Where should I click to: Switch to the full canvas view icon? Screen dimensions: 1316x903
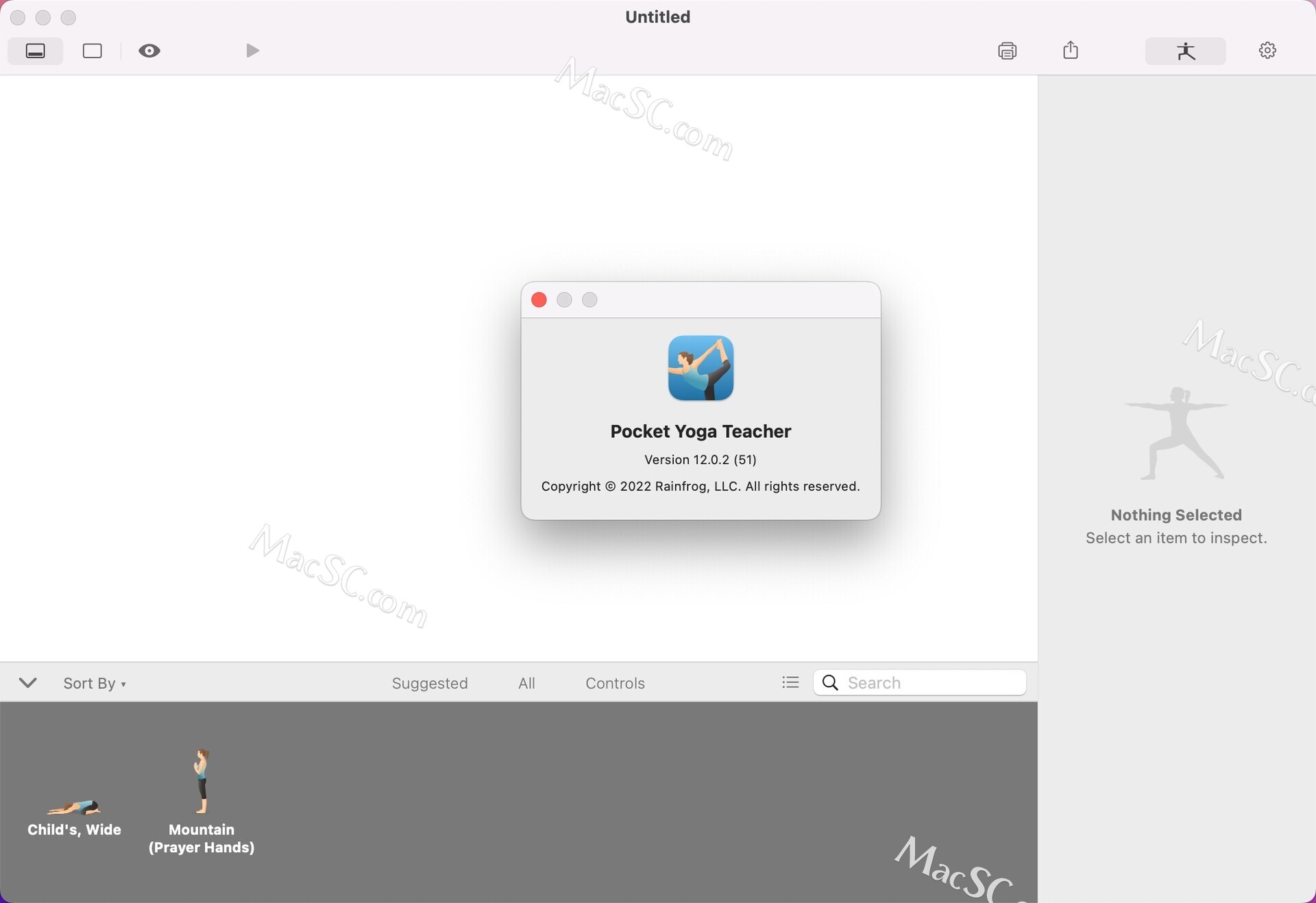(93, 51)
